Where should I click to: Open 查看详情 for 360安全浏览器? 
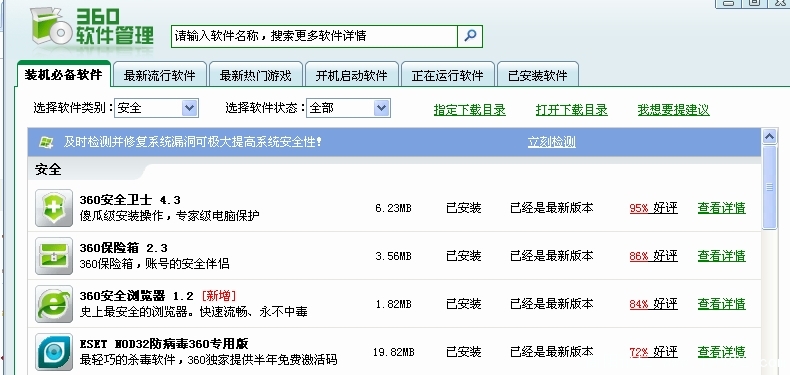click(x=721, y=304)
